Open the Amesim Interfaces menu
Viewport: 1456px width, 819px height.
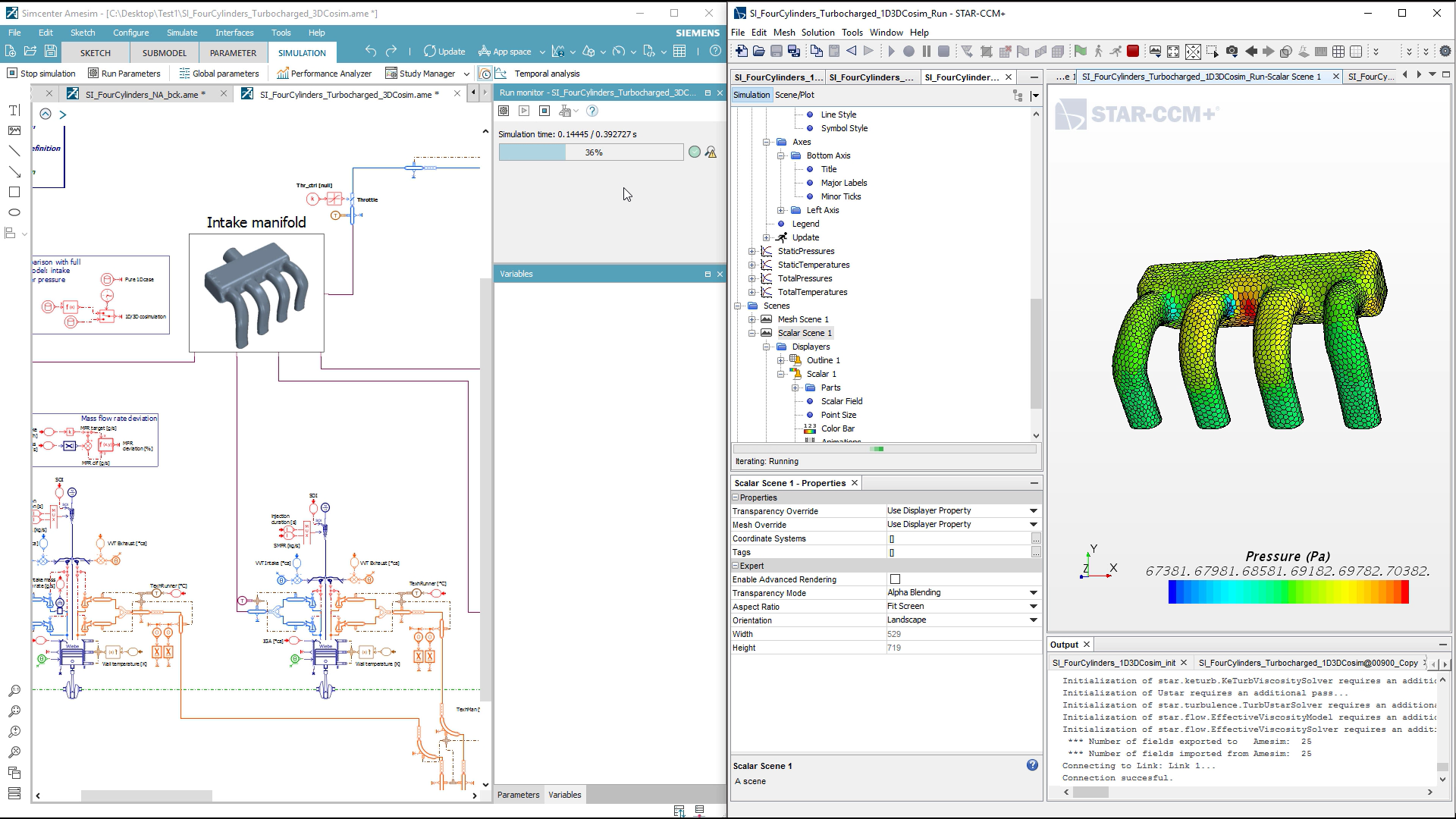click(234, 33)
